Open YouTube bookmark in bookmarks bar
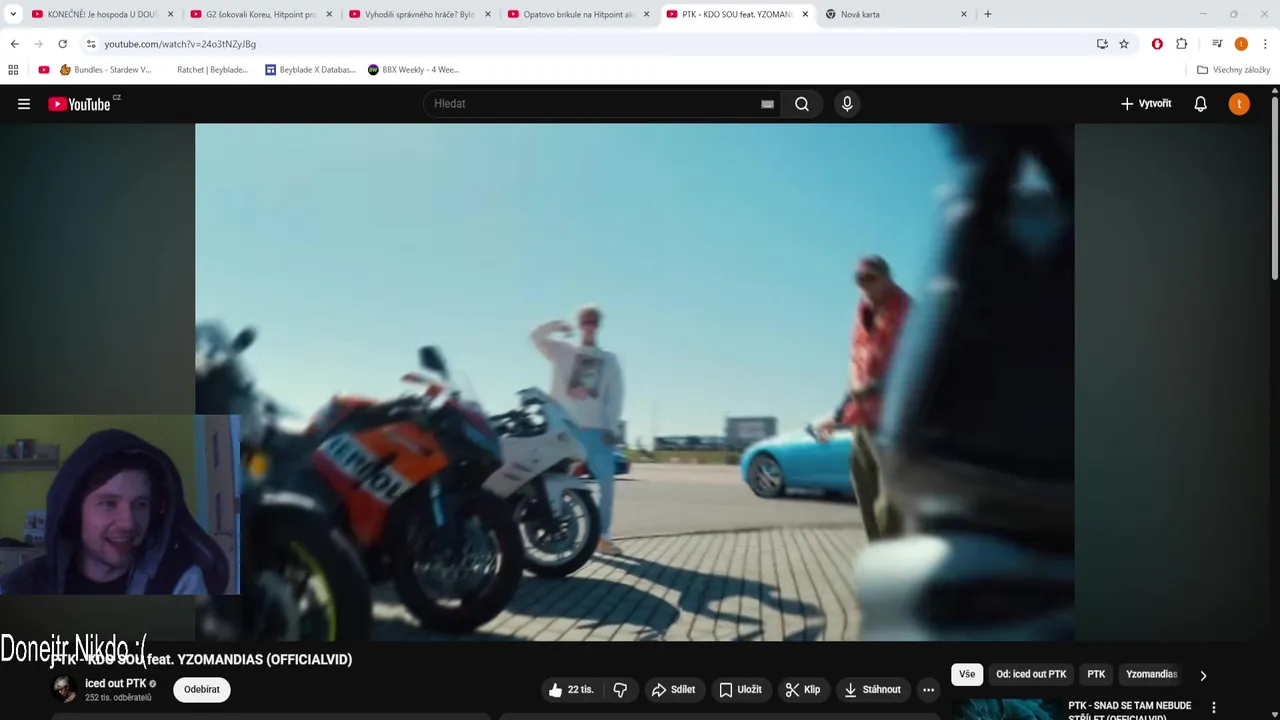 coord(44,70)
